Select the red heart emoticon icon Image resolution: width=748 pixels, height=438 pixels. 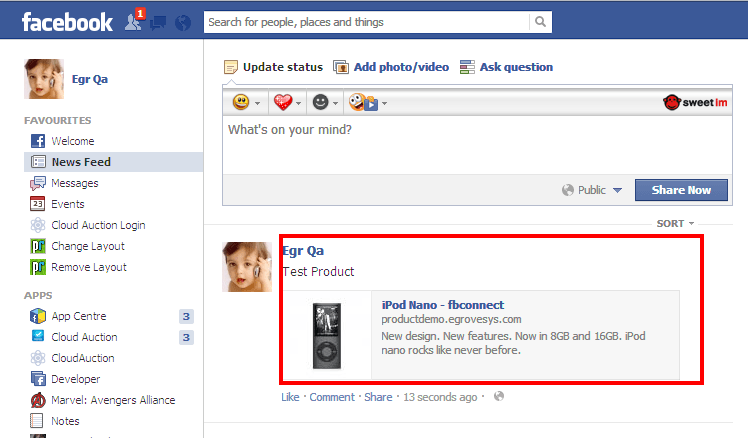pos(282,102)
